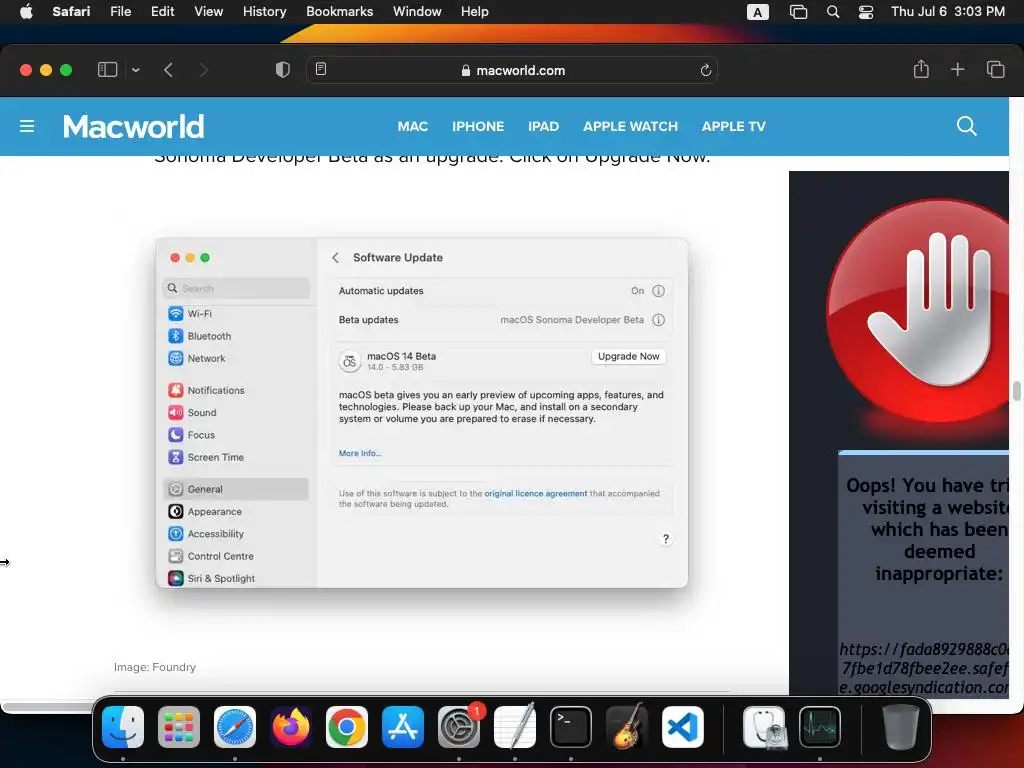Screen dimensions: 1024x768
Task: Open Finder from the Dock
Action: 123,727
